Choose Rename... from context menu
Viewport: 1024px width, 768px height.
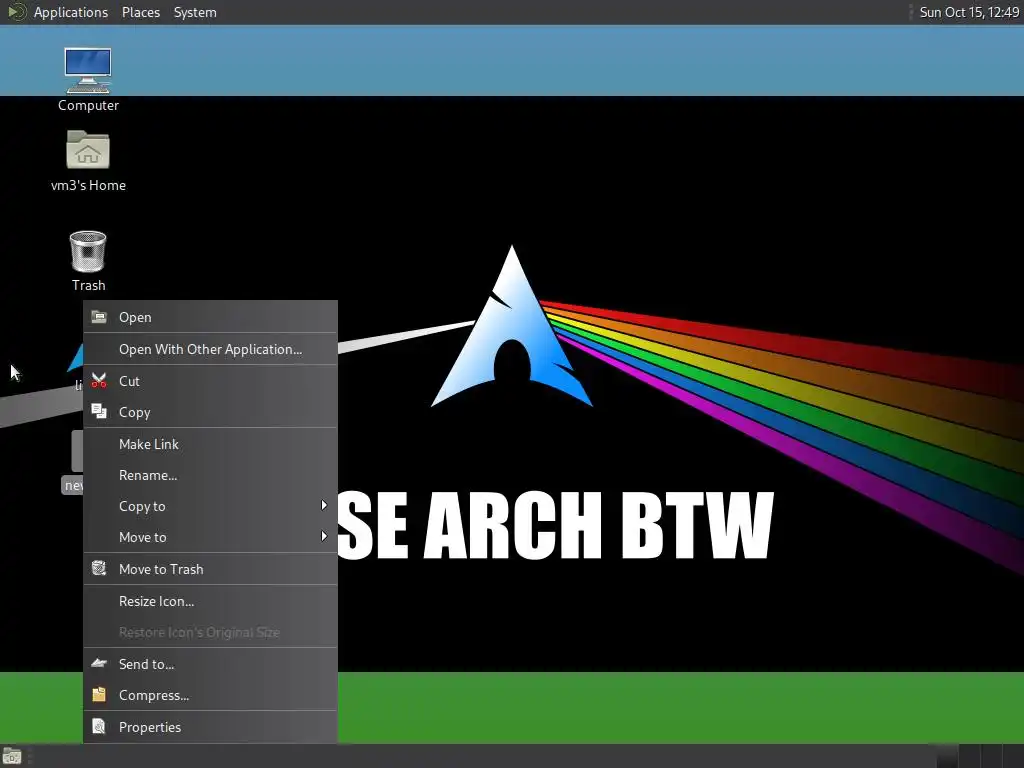tap(210, 475)
